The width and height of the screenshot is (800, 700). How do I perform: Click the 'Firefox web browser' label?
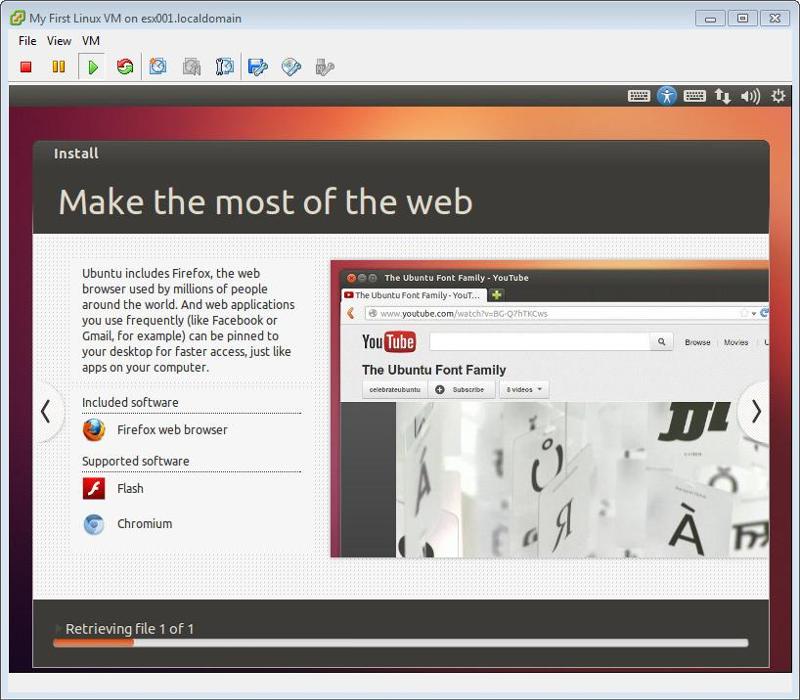172,430
